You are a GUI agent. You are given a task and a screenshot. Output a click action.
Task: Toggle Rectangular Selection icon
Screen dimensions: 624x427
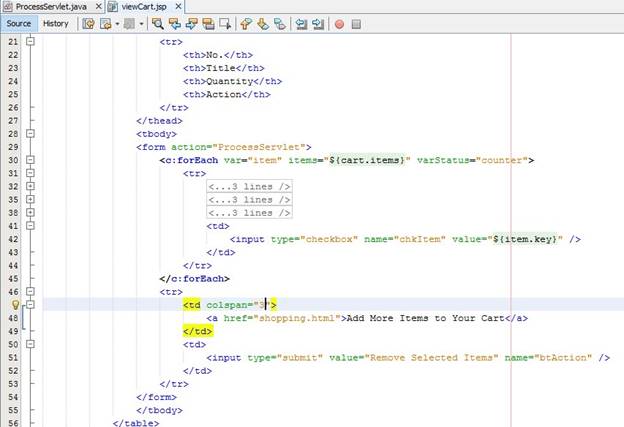225,24
